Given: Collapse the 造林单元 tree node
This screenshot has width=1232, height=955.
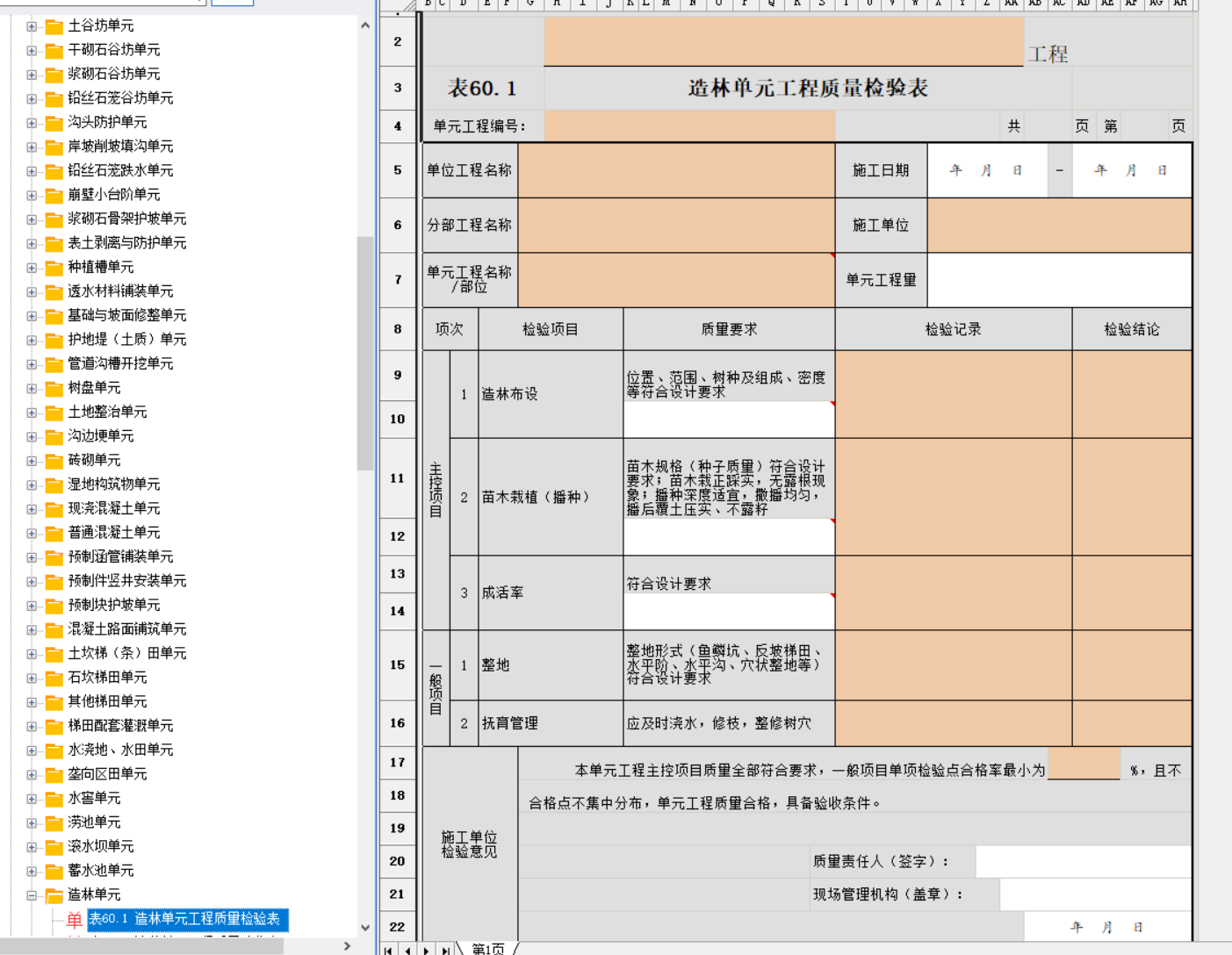Looking at the screenshot, I should pos(32,895).
